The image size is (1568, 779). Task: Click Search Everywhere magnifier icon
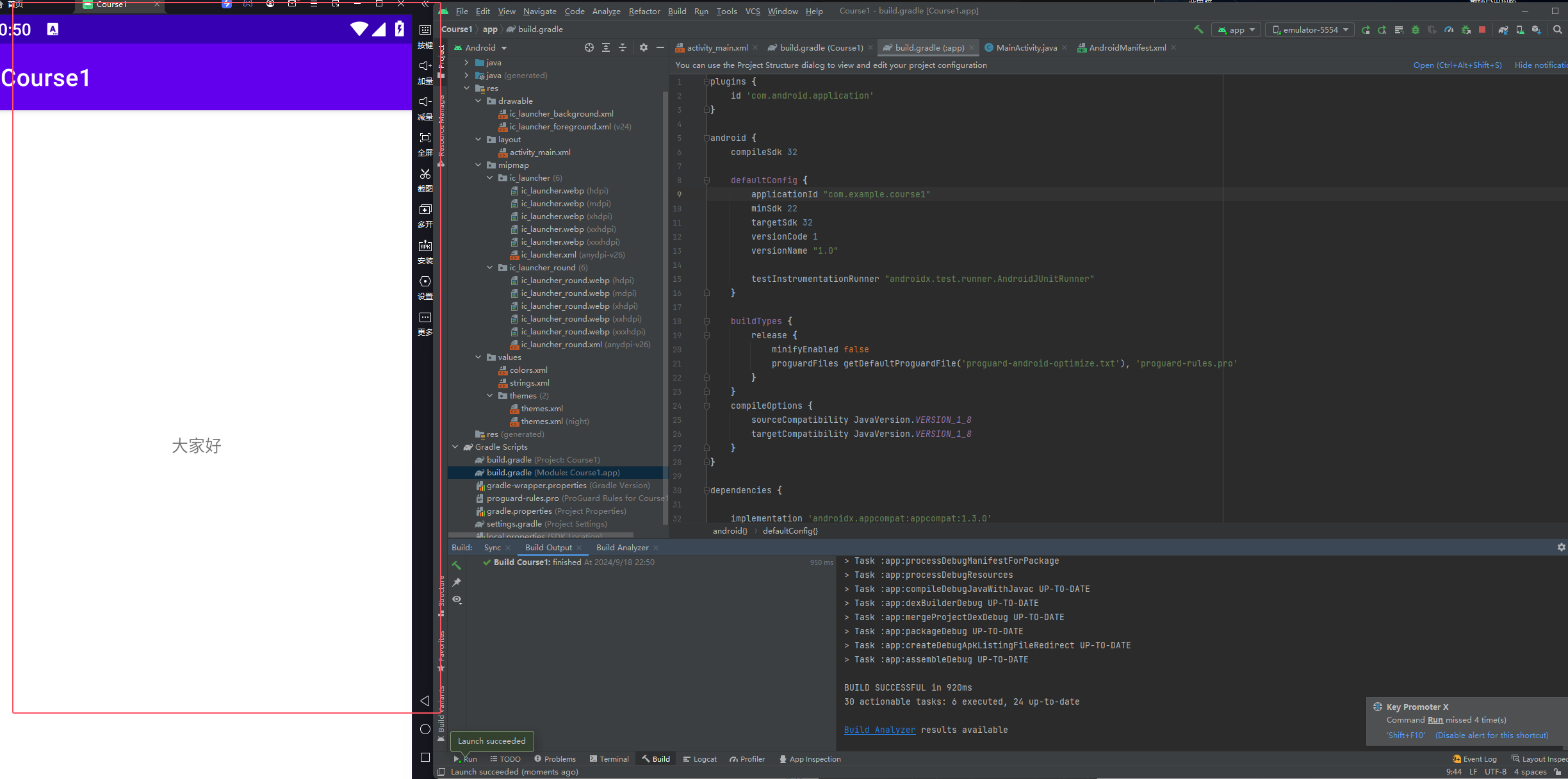tap(1558, 29)
